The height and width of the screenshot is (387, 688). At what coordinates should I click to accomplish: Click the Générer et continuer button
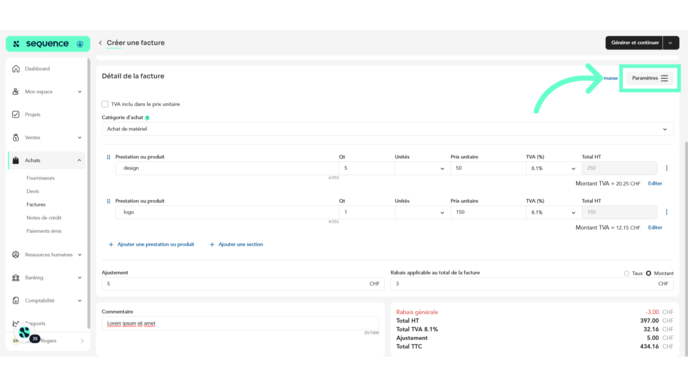point(634,43)
